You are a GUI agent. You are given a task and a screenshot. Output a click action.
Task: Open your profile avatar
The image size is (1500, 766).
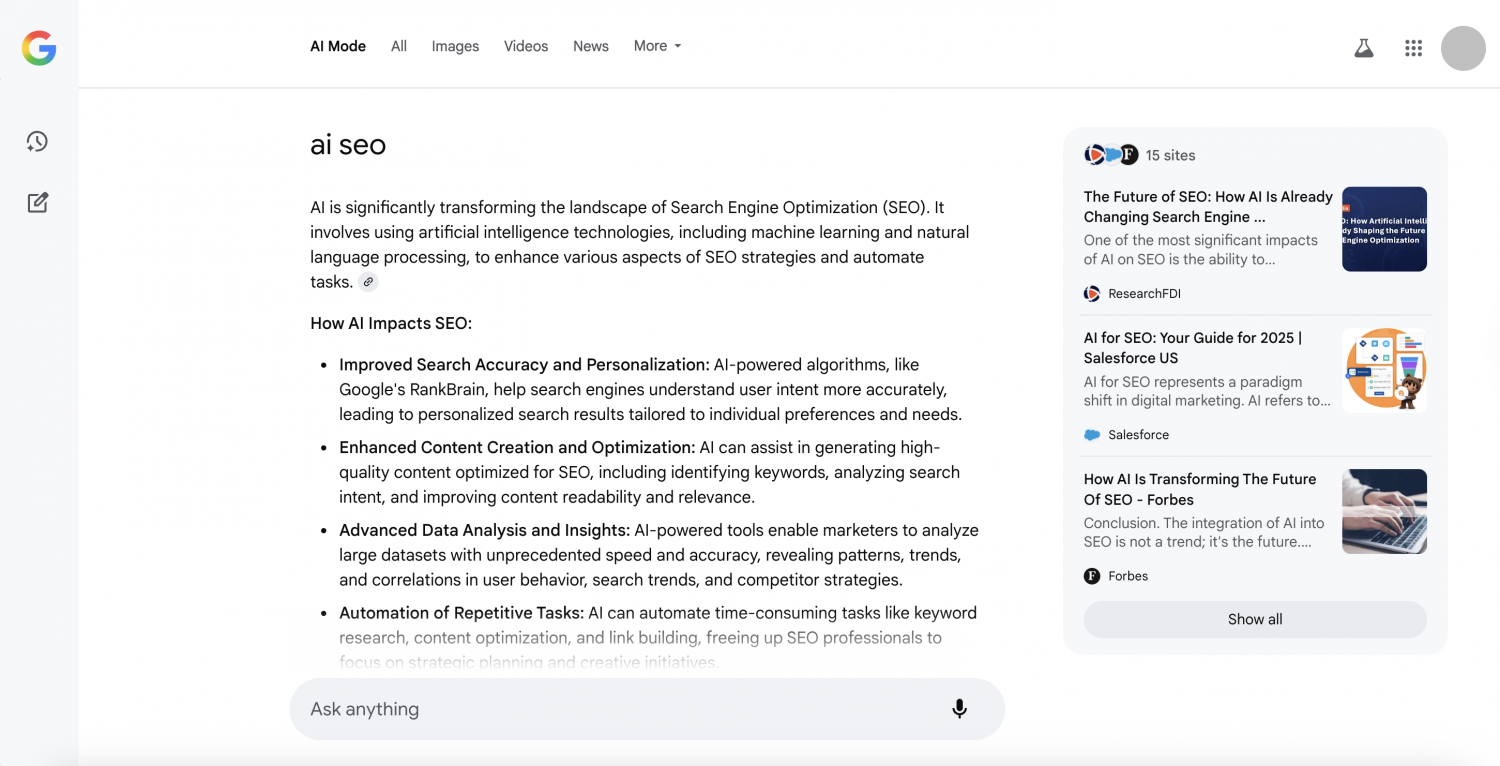pos(1462,48)
